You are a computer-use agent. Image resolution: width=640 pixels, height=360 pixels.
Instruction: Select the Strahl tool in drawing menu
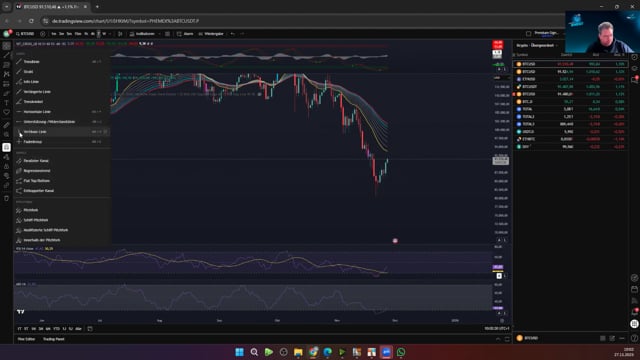62,72
